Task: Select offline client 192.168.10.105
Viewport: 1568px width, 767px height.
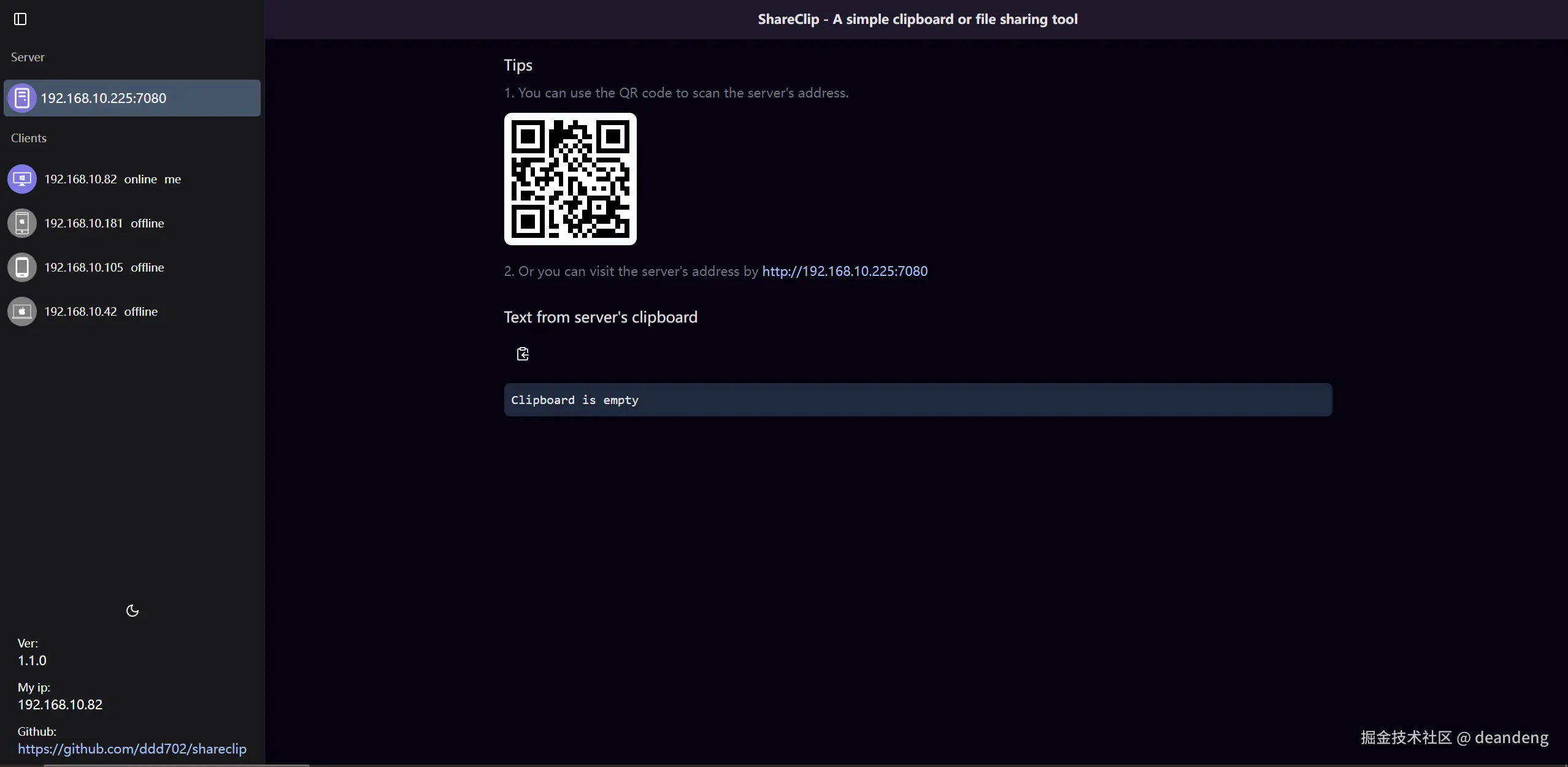Action: point(104,267)
